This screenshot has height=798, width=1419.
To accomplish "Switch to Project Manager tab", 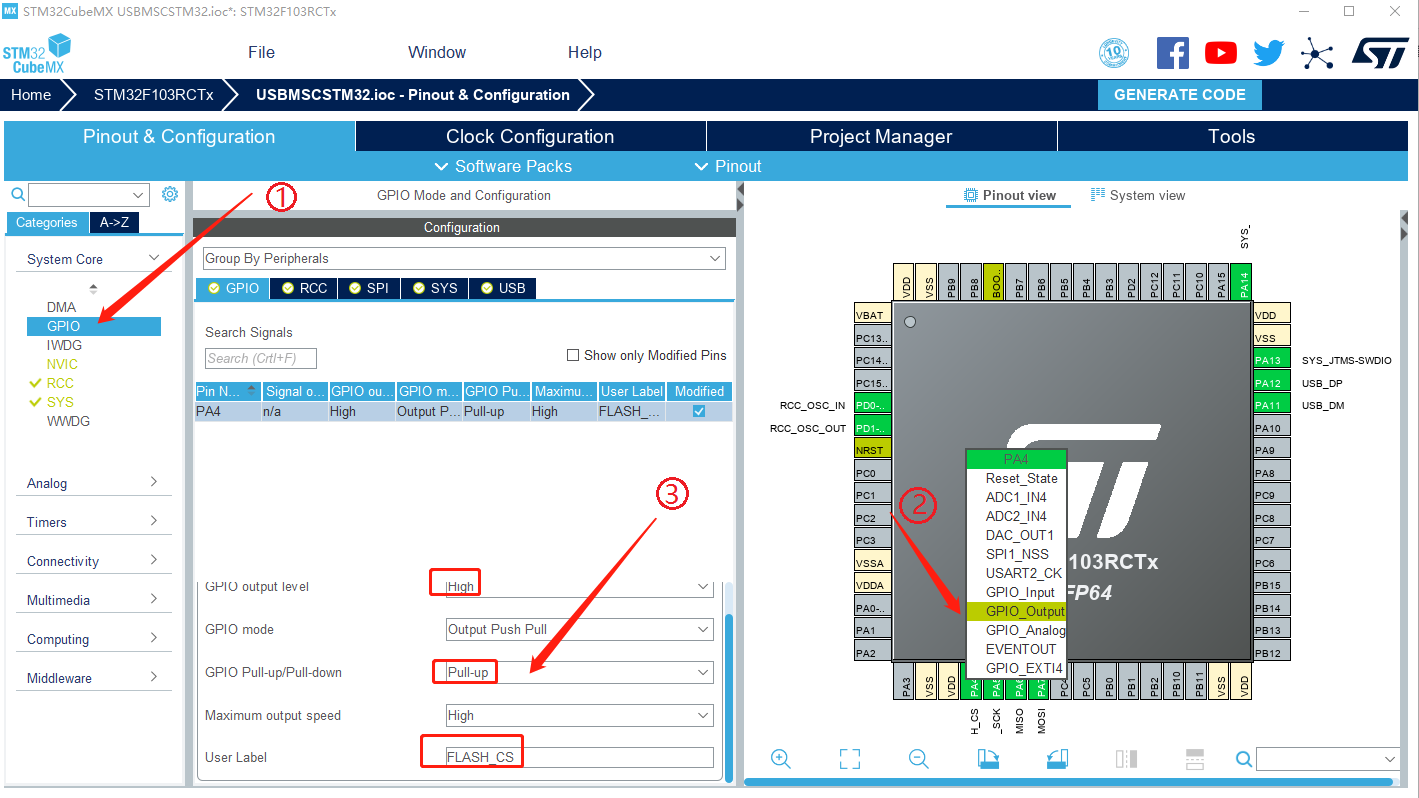I will 881,137.
